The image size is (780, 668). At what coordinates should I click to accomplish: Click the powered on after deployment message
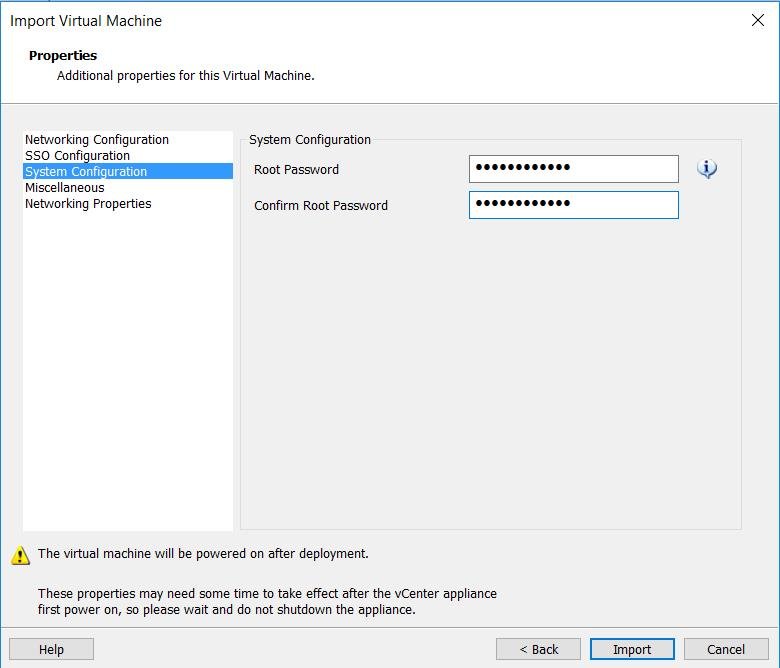coord(203,554)
